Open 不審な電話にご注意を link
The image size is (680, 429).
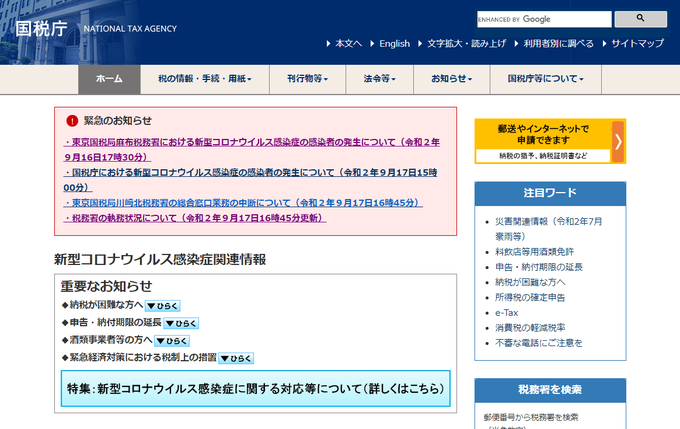[539, 343]
